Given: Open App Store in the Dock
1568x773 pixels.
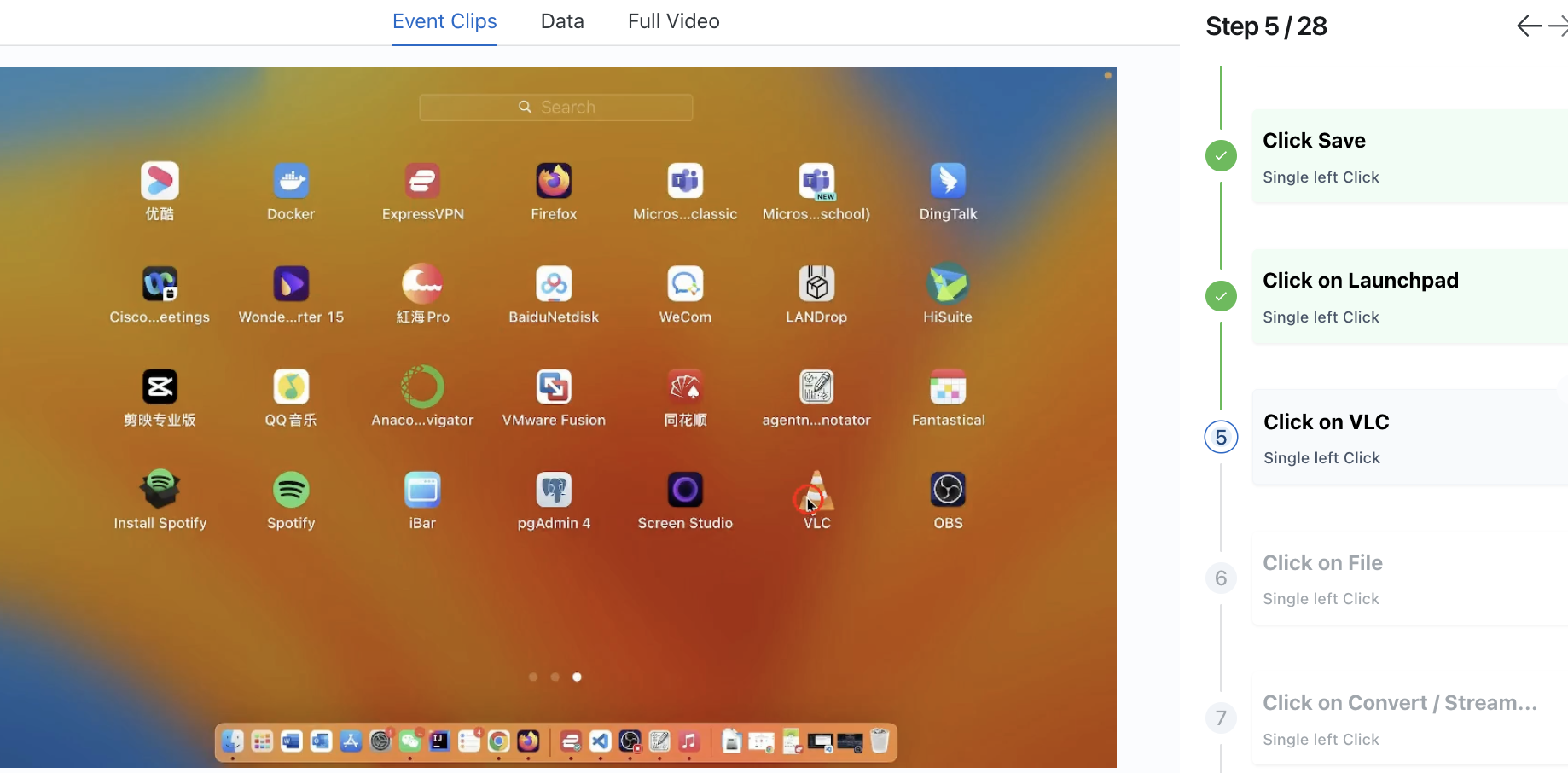Looking at the screenshot, I should pos(351,741).
